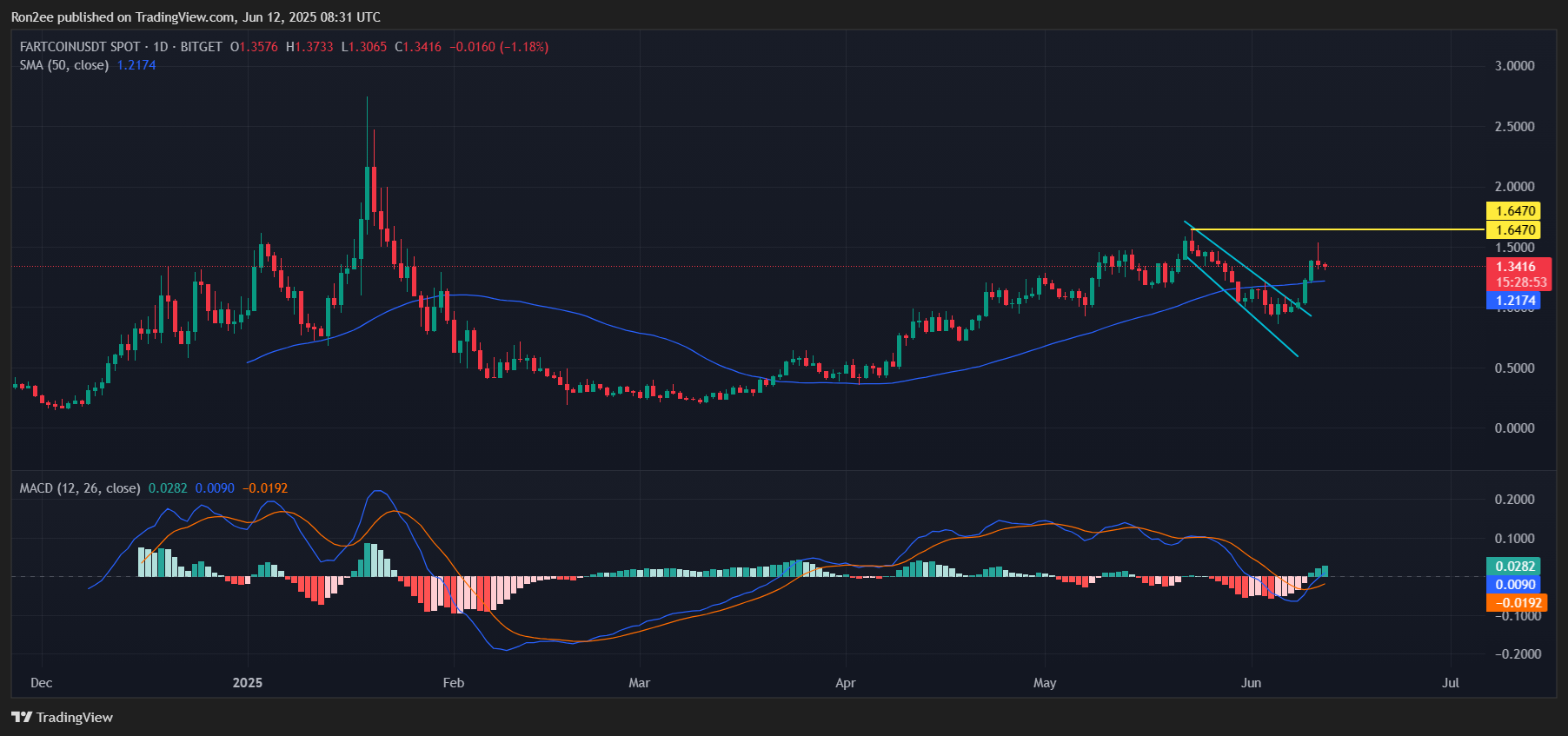
Task: Click the 2025 marker on time axis
Action: 248,683
